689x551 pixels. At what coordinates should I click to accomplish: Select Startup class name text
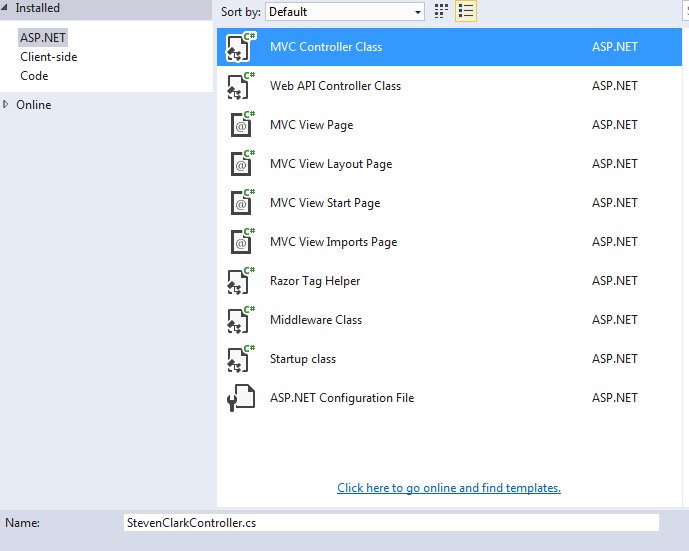click(303, 359)
